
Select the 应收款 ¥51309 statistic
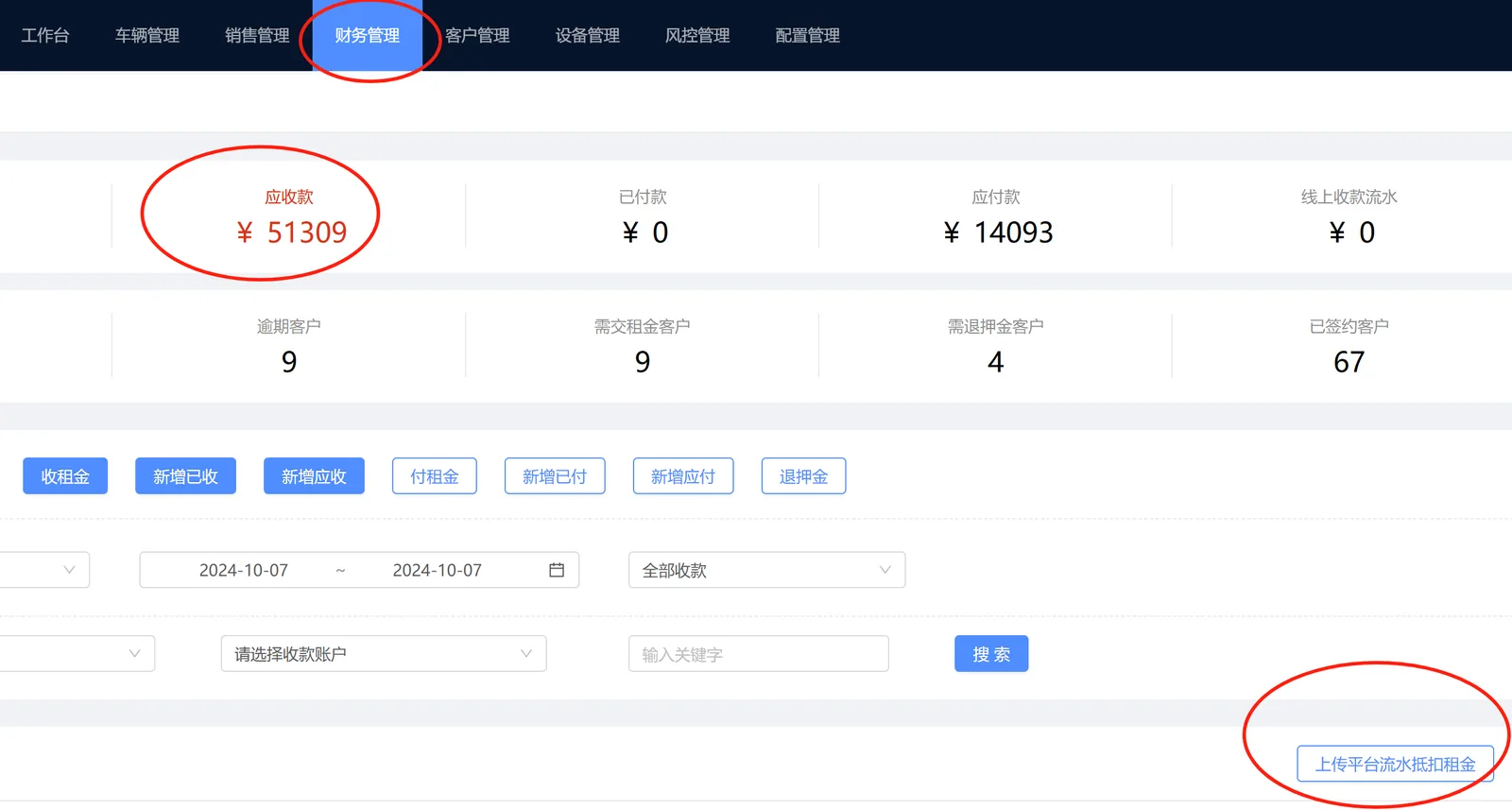click(289, 216)
